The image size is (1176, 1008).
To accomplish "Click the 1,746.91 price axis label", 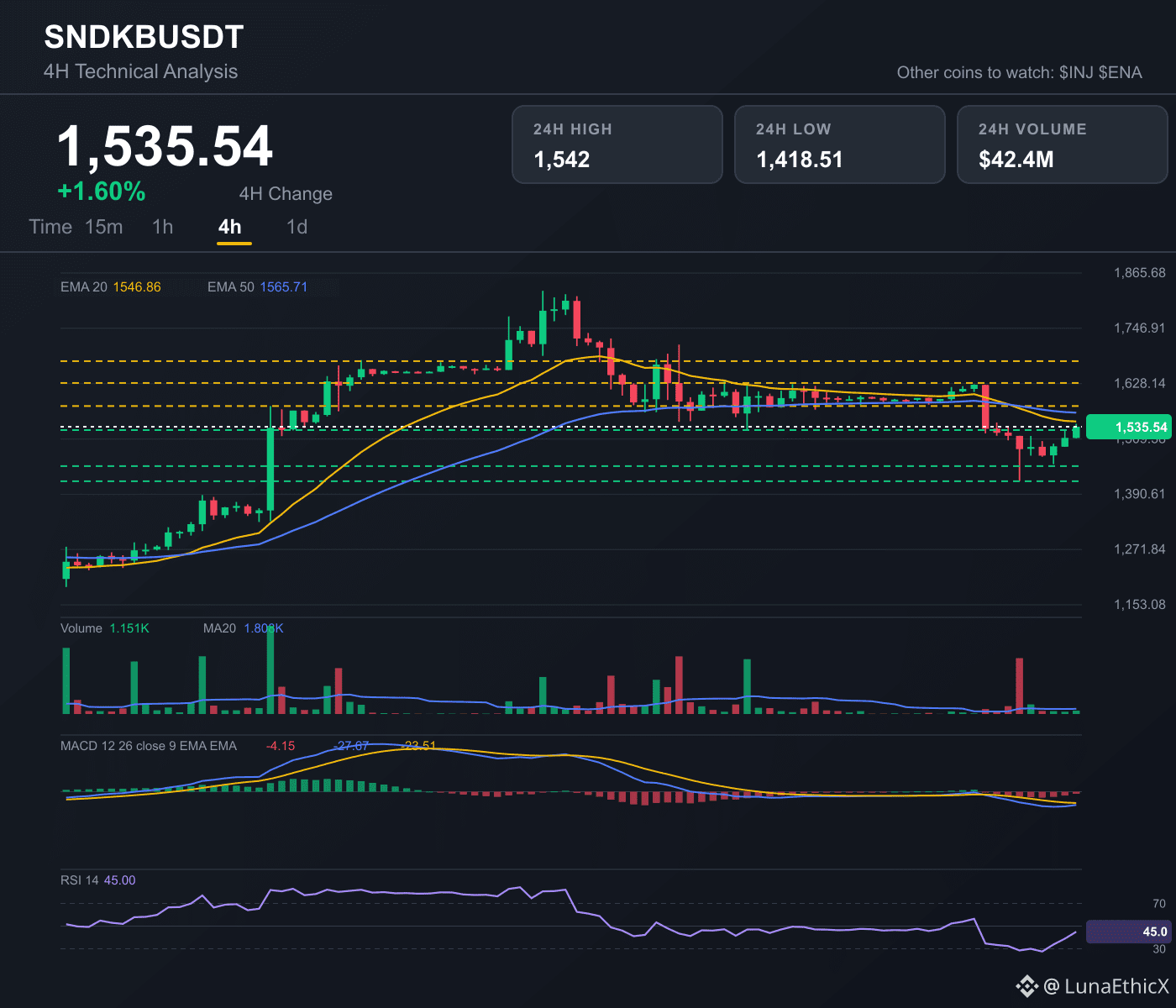I will (x=1139, y=328).
